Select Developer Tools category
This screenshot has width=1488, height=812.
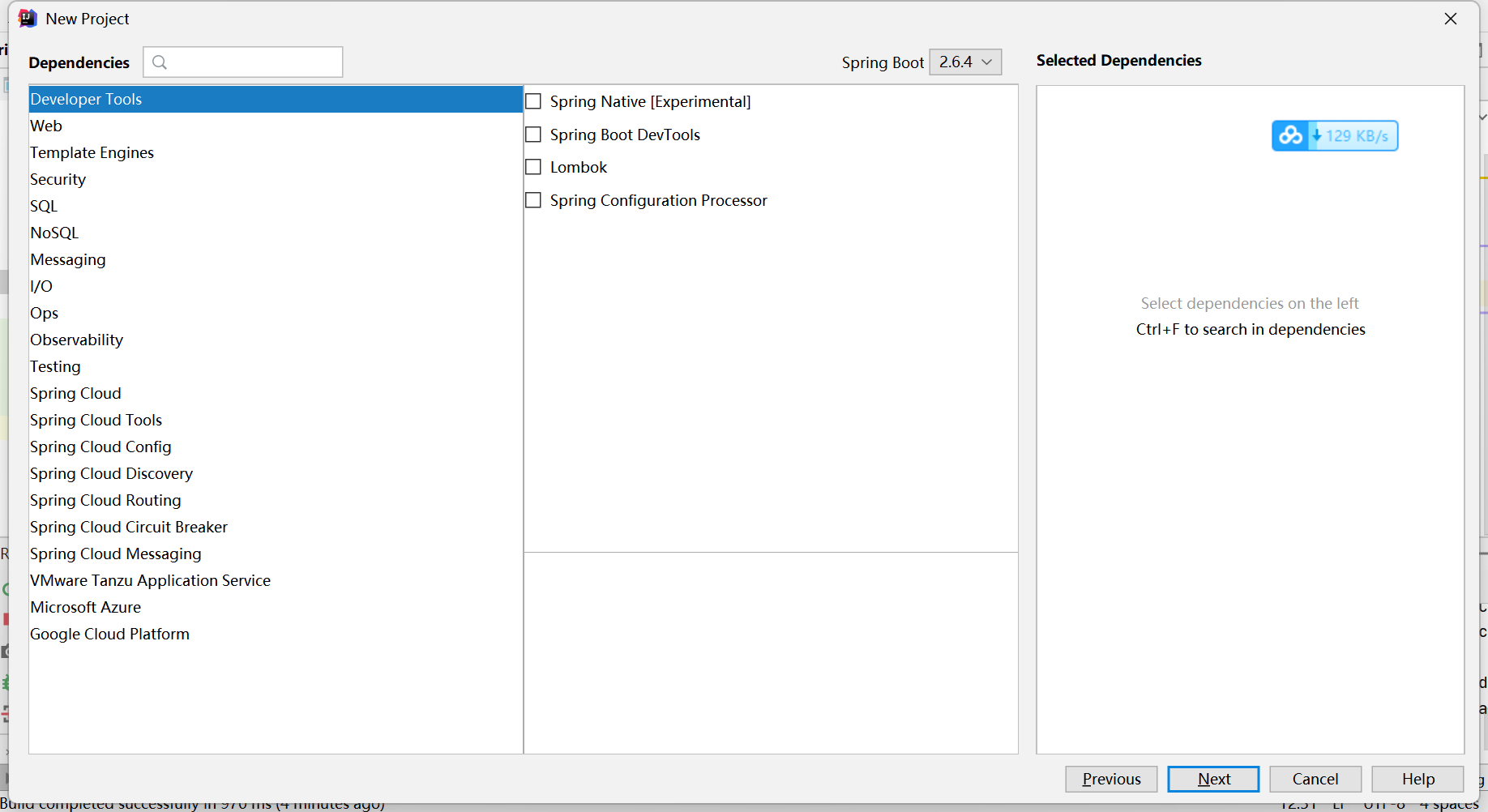[276, 99]
